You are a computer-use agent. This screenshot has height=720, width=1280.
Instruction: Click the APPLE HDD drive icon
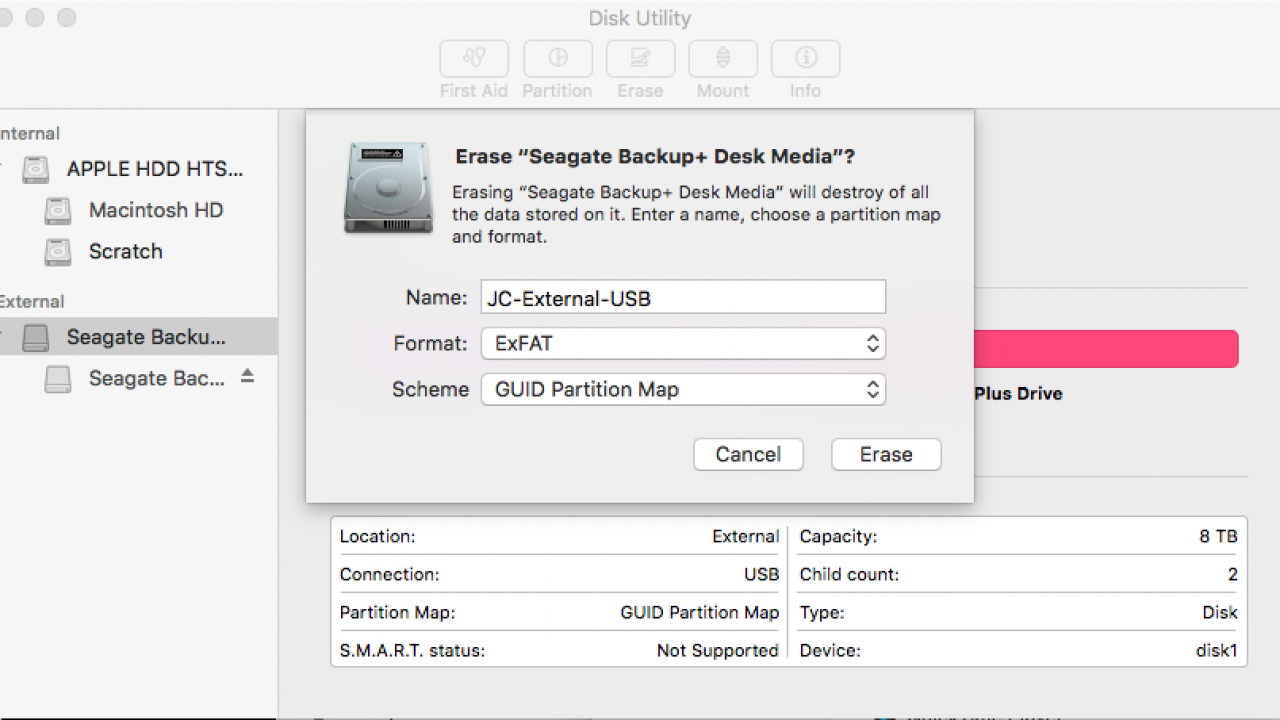point(36,169)
